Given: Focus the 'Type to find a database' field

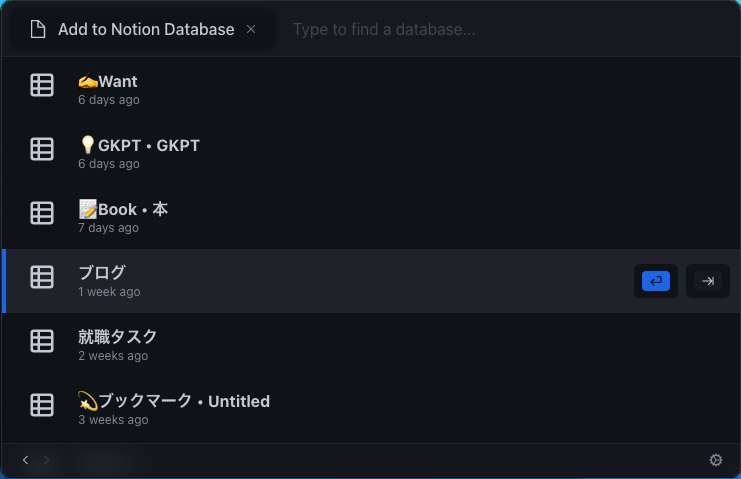Looking at the screenshot, I should (506, 29).
